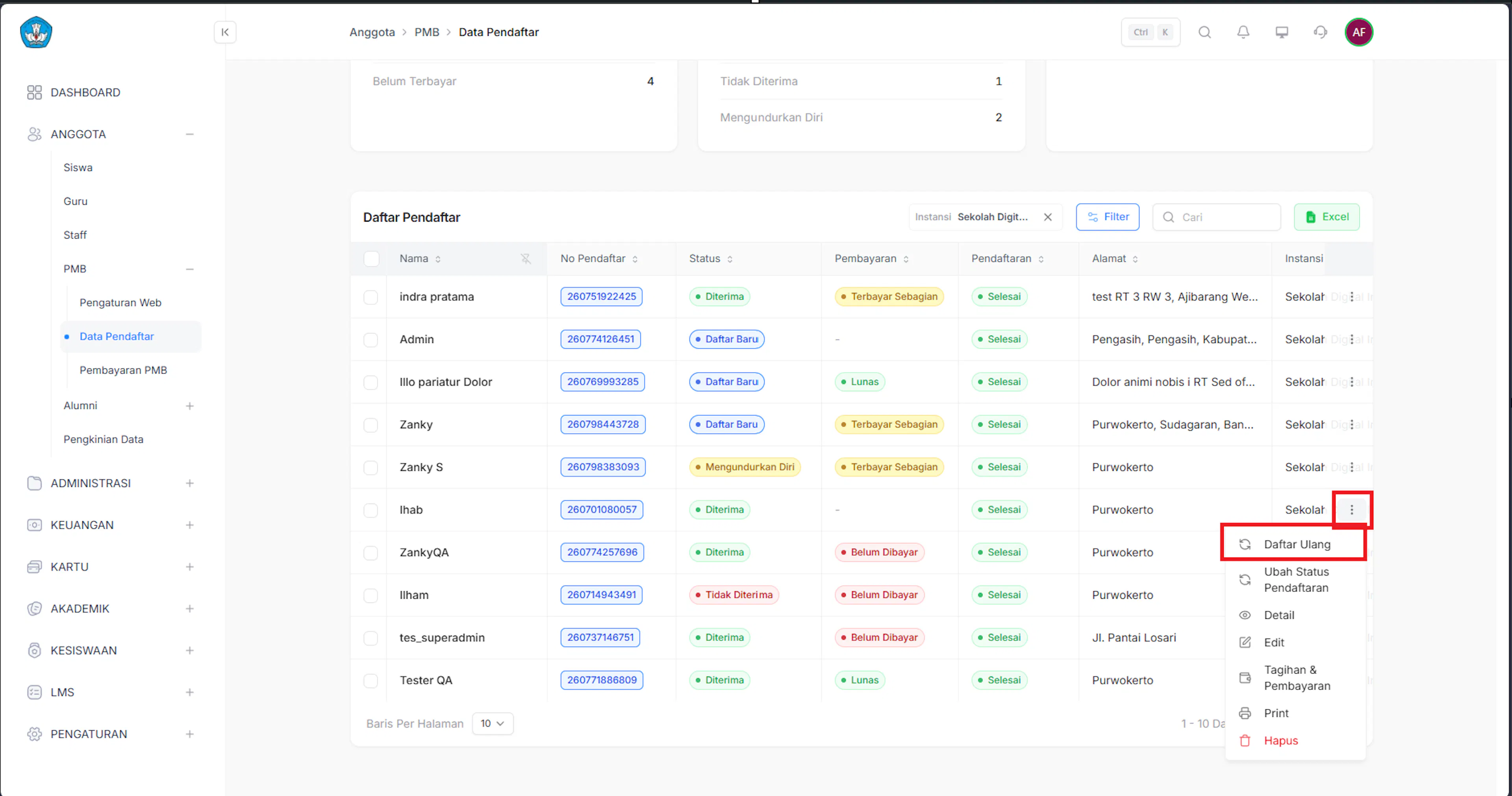Sort by Pendaftaran column
This screenshot has height=796, width=1512.
tap(1041, 259)
